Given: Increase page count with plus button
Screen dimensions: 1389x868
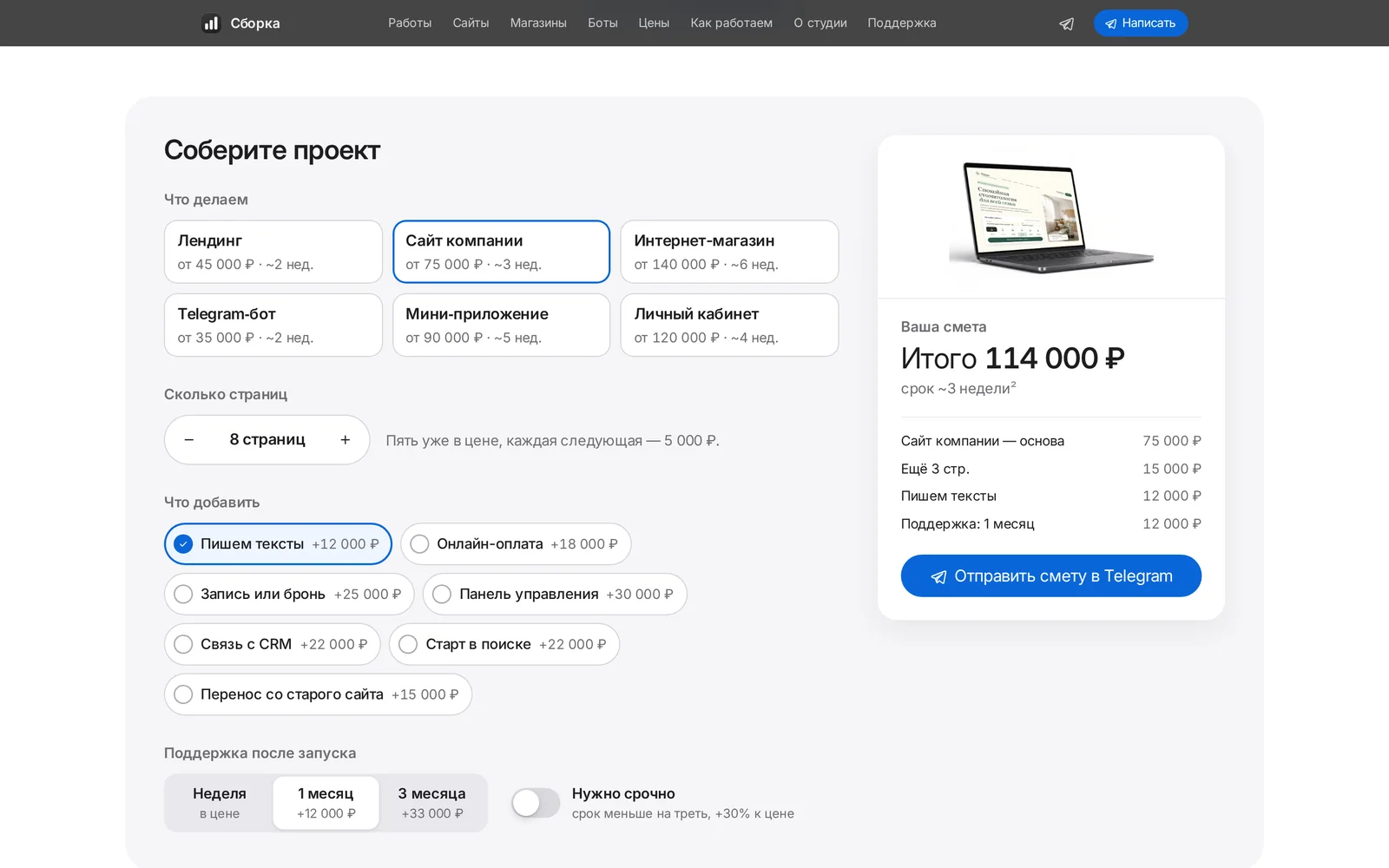Looking at the screenshot, I should point(345,440).
